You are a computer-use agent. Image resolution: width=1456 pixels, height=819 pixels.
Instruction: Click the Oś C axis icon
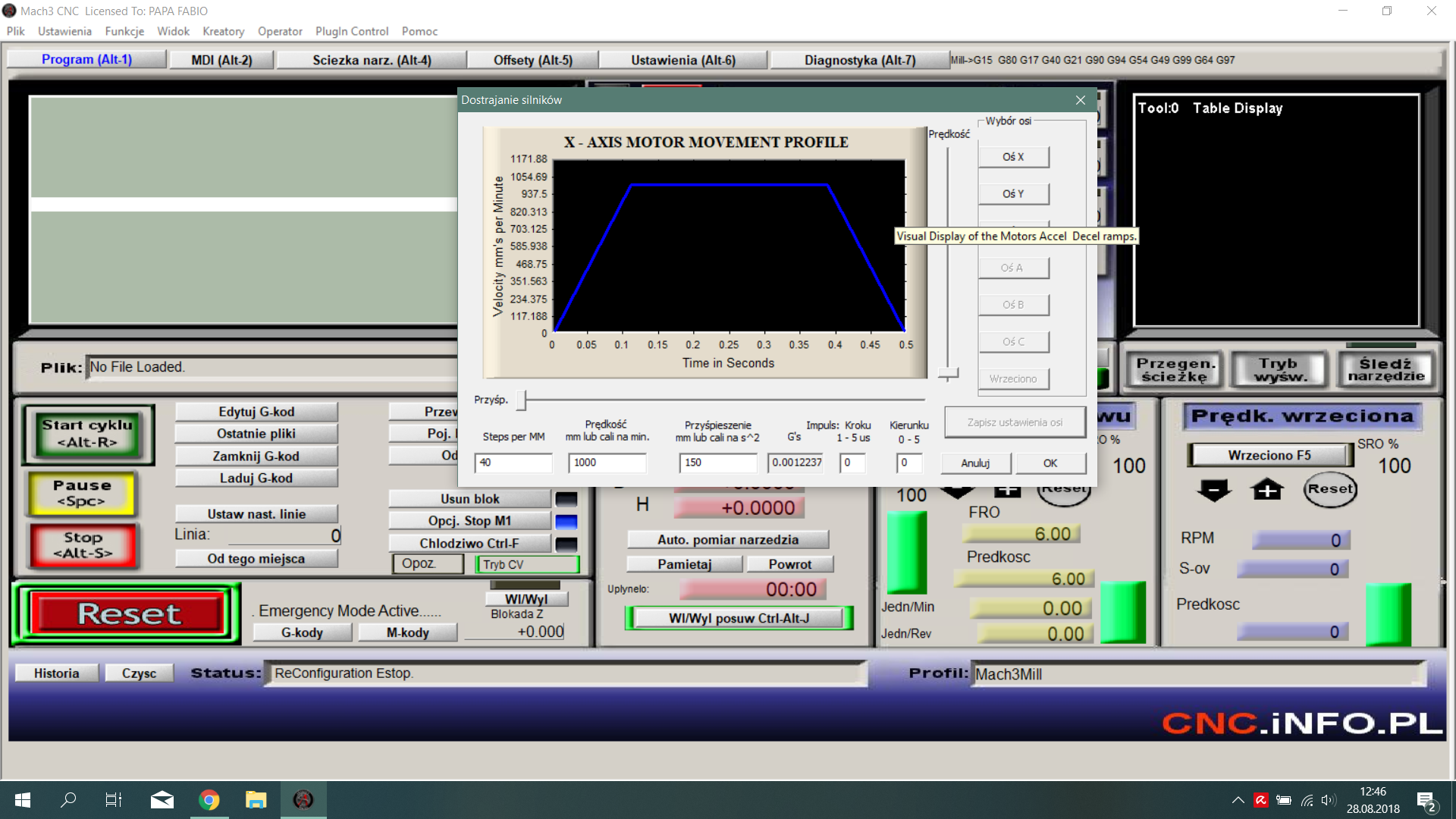[1014, 341]
